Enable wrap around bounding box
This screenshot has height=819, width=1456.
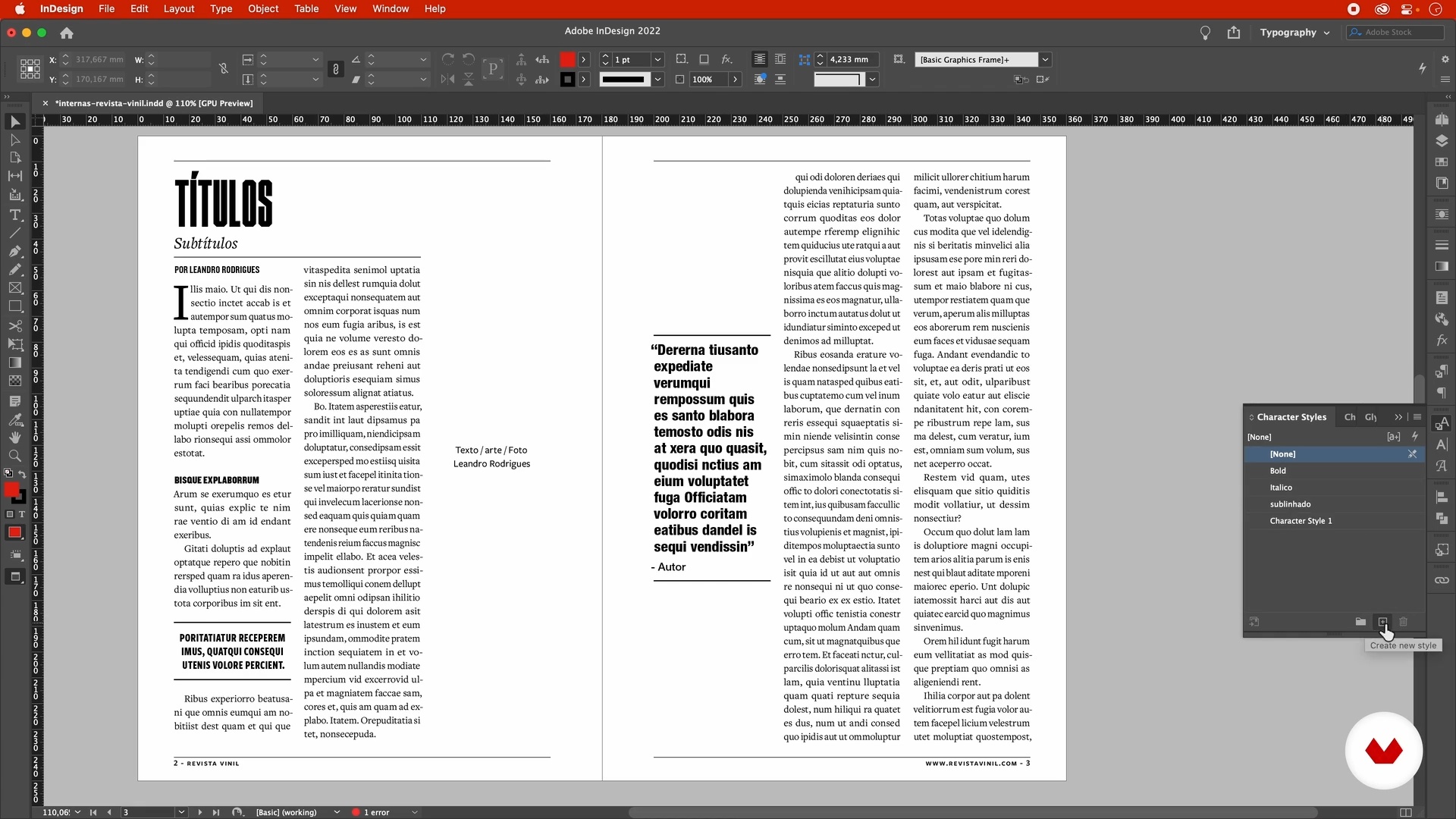tap(780, 59)
